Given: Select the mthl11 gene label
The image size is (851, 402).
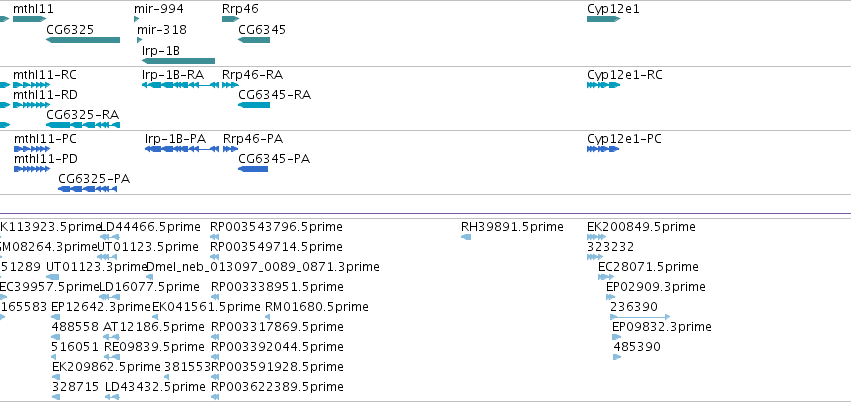Looking at the screenshot, I should pyautogui.click(x=33, y=9).
